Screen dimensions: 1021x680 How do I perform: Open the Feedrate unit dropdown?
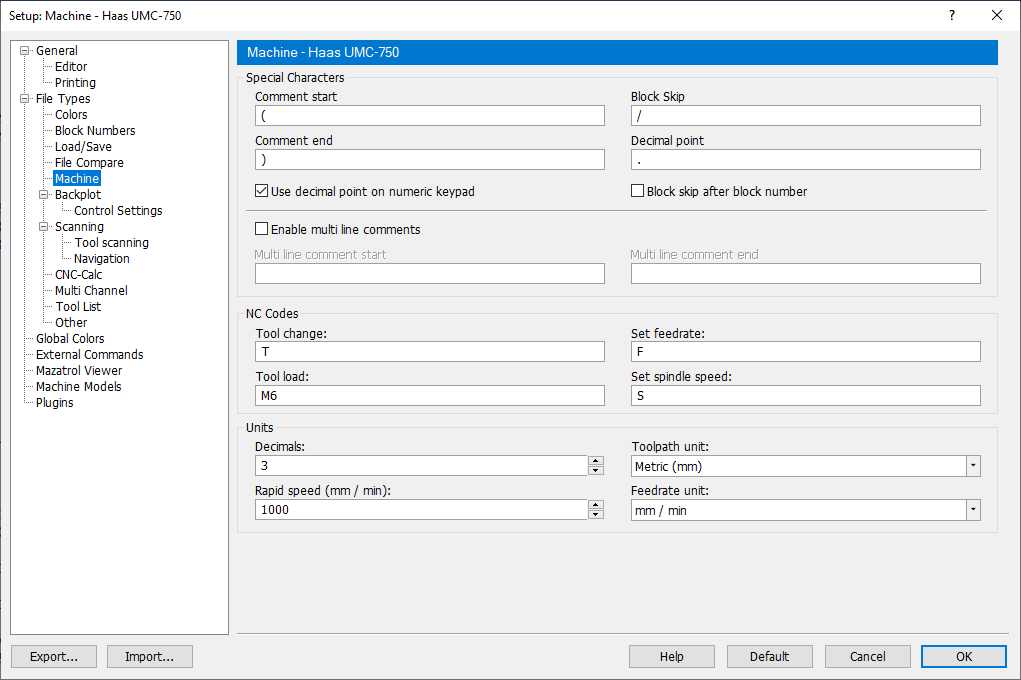click(972, 510)
